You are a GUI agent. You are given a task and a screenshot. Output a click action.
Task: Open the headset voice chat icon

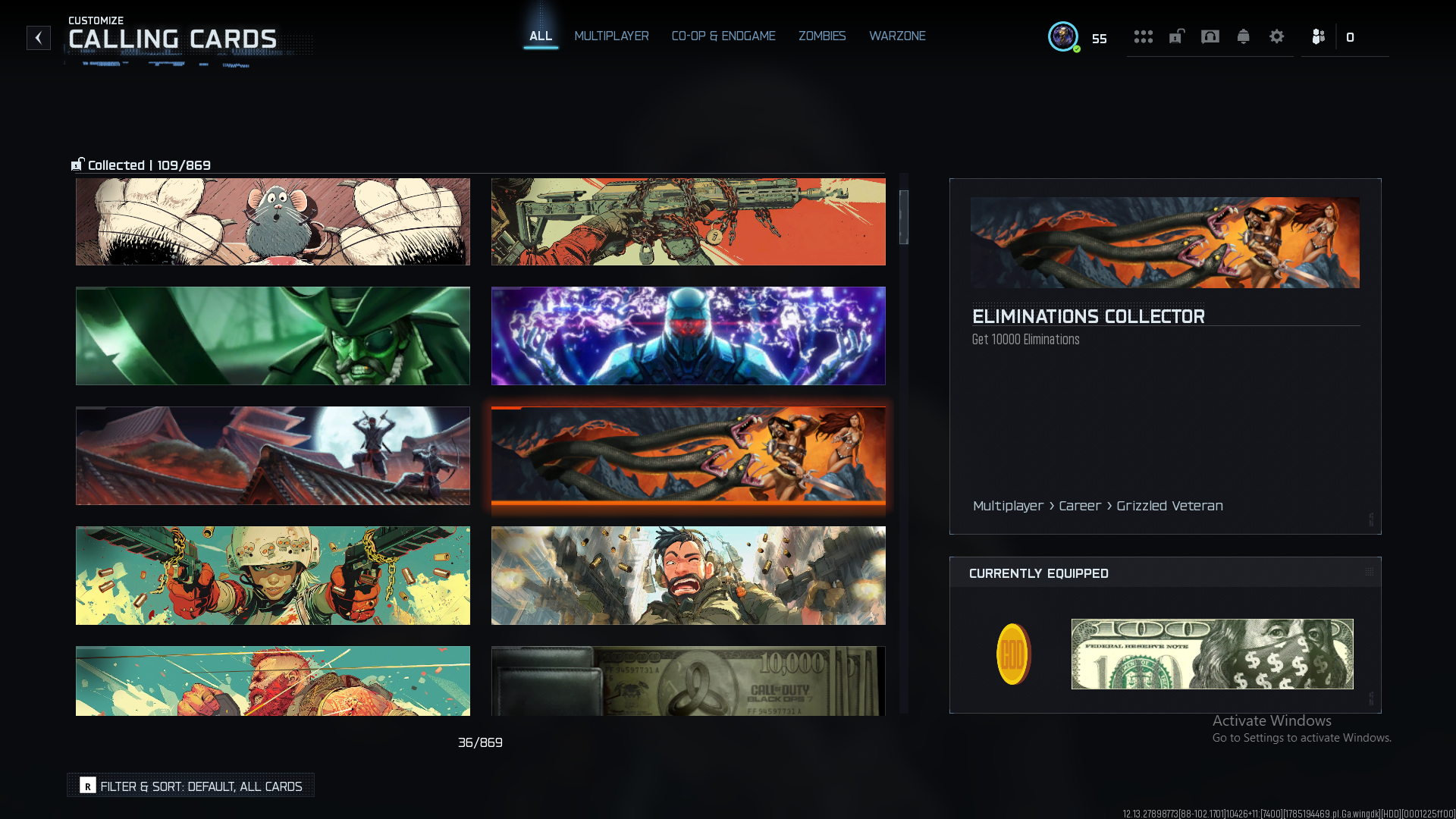[1210, 36]
